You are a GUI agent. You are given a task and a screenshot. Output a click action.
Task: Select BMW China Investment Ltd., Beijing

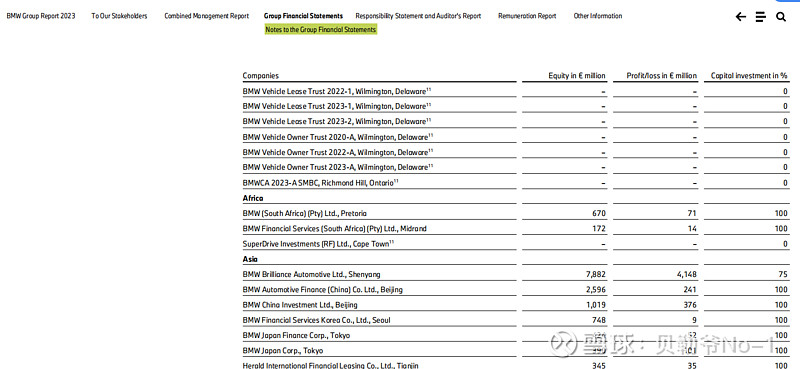pyautogui.click(x=300, y=305)
